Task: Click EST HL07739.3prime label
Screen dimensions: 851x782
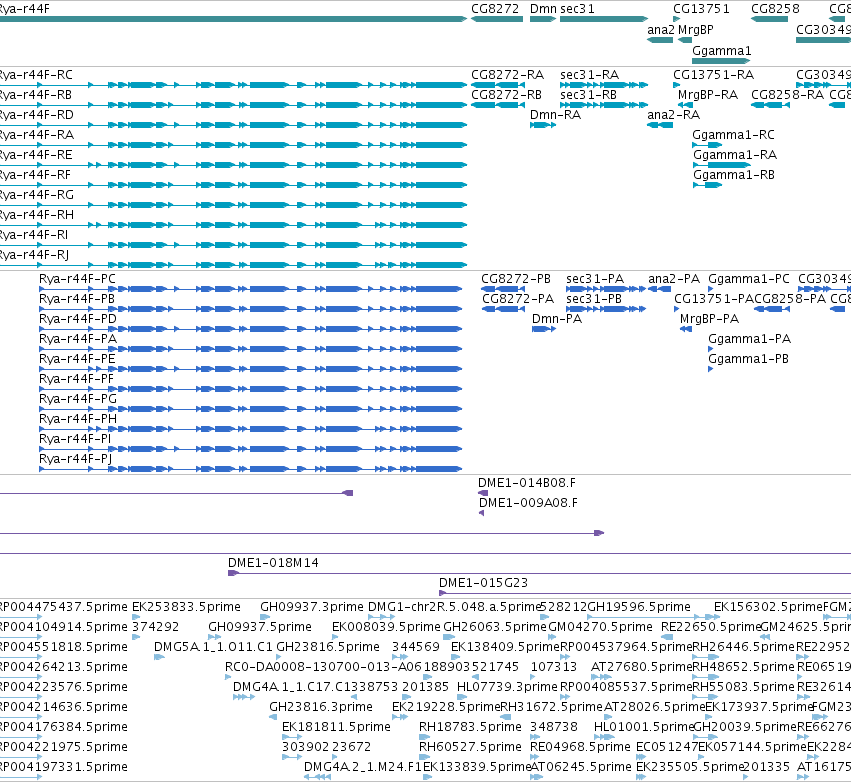Action: [507, 687]
